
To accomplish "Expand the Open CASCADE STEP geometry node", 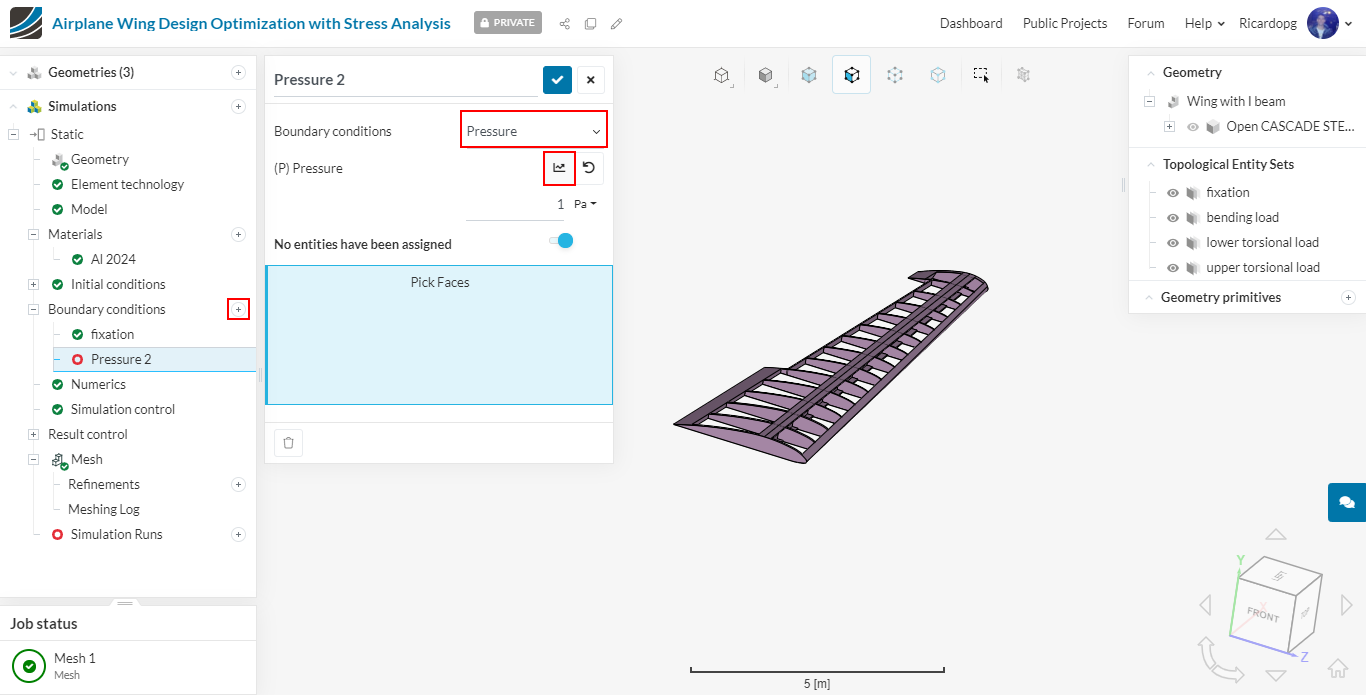I will (1169, 127).
